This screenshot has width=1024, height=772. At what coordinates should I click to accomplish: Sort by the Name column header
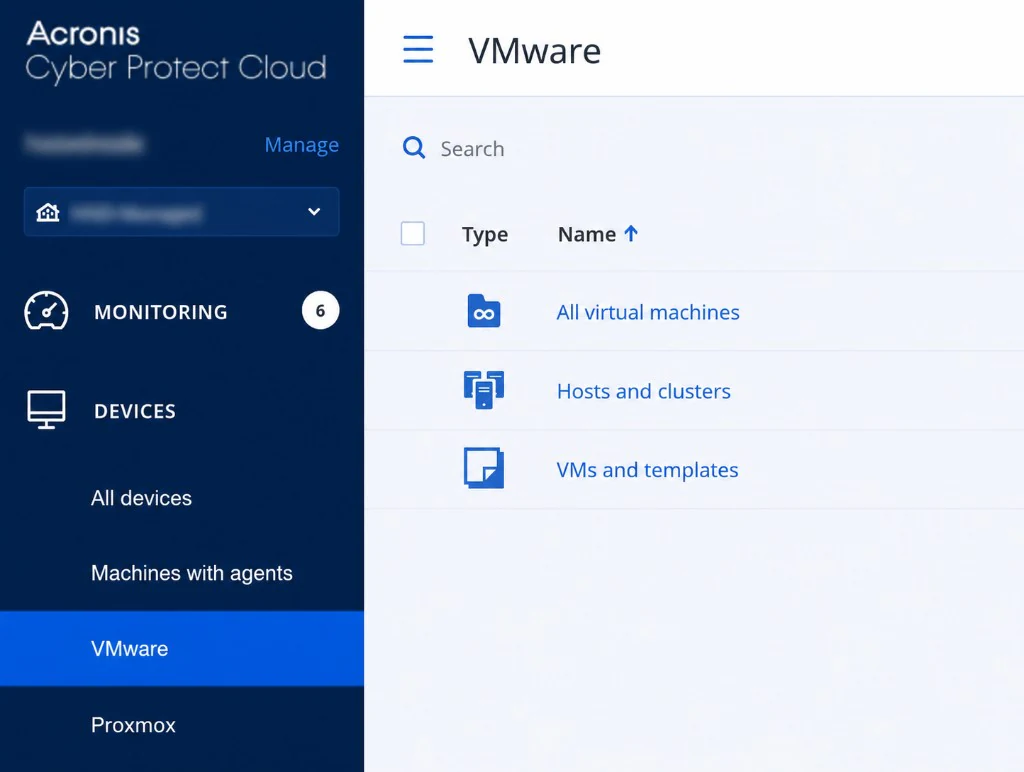coord(587,234)
